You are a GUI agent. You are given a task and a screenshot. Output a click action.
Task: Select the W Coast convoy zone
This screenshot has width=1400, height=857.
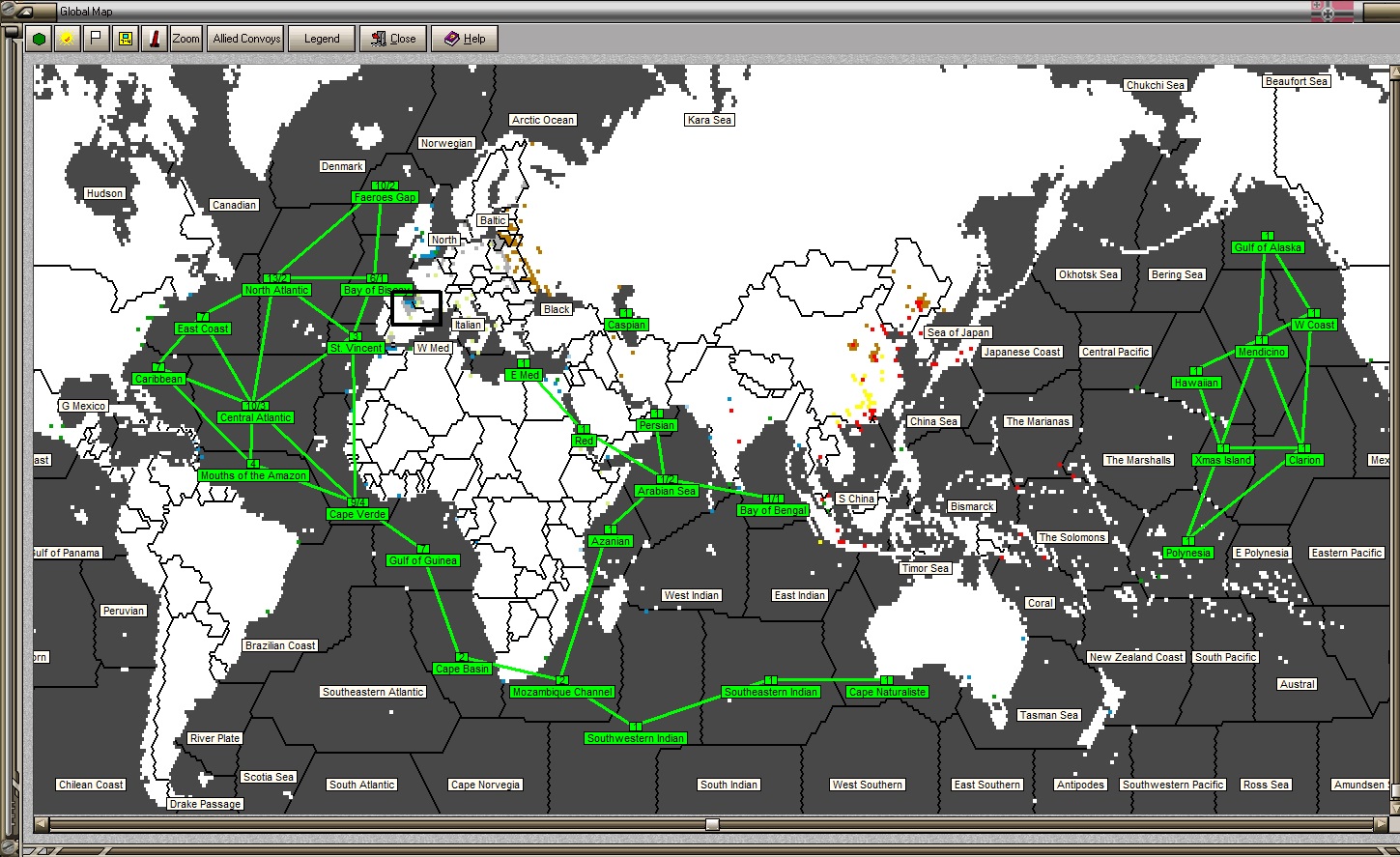(x=1314, y=325)
